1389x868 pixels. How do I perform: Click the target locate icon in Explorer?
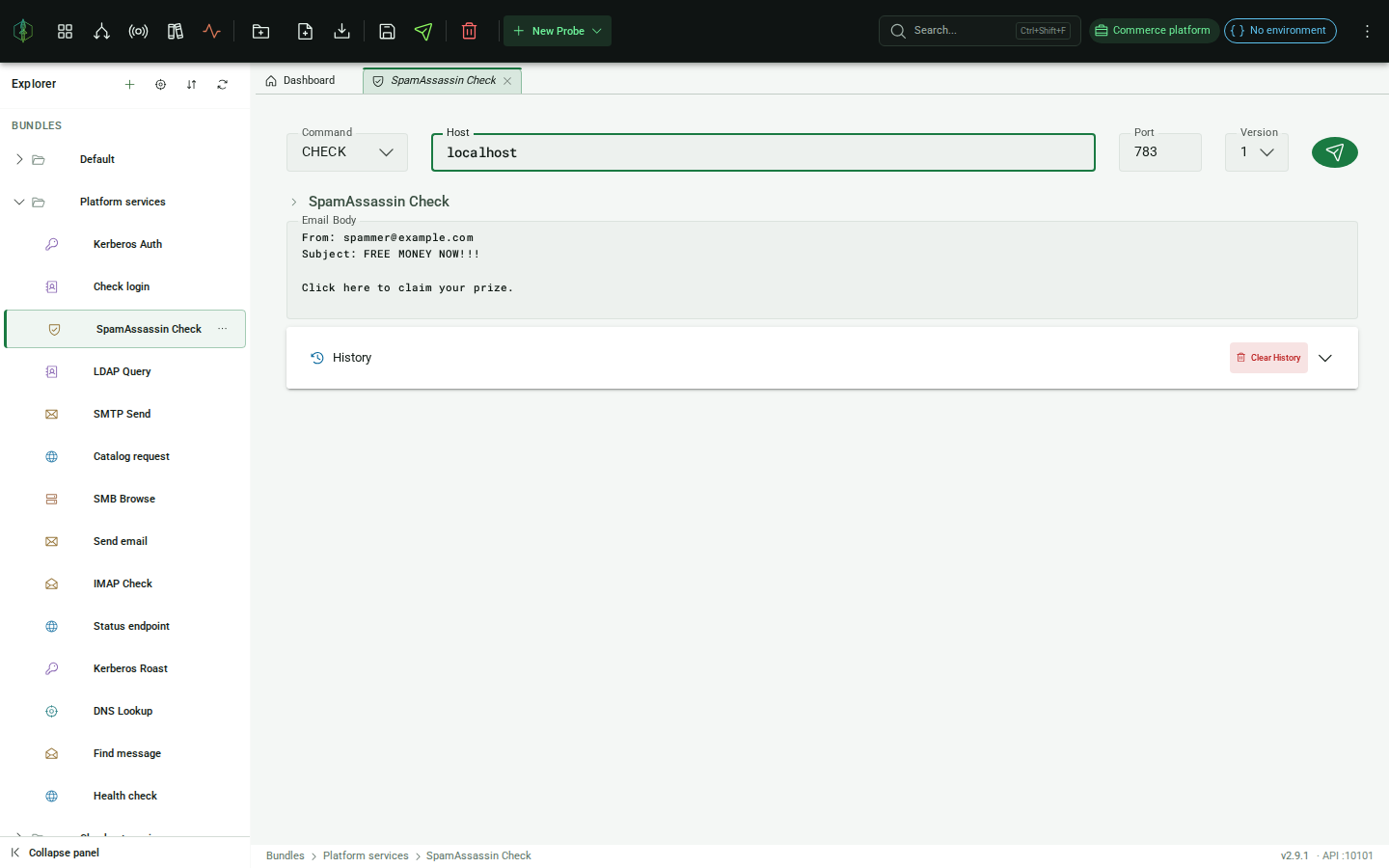pyautogui.click(x=160, y=84)
